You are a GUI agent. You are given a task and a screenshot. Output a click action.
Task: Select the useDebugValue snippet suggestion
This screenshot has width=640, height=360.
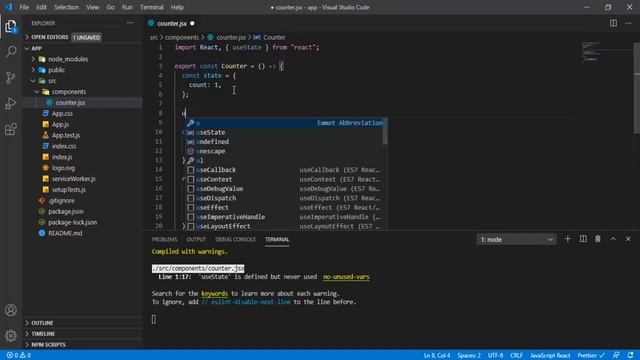(284, 189)
